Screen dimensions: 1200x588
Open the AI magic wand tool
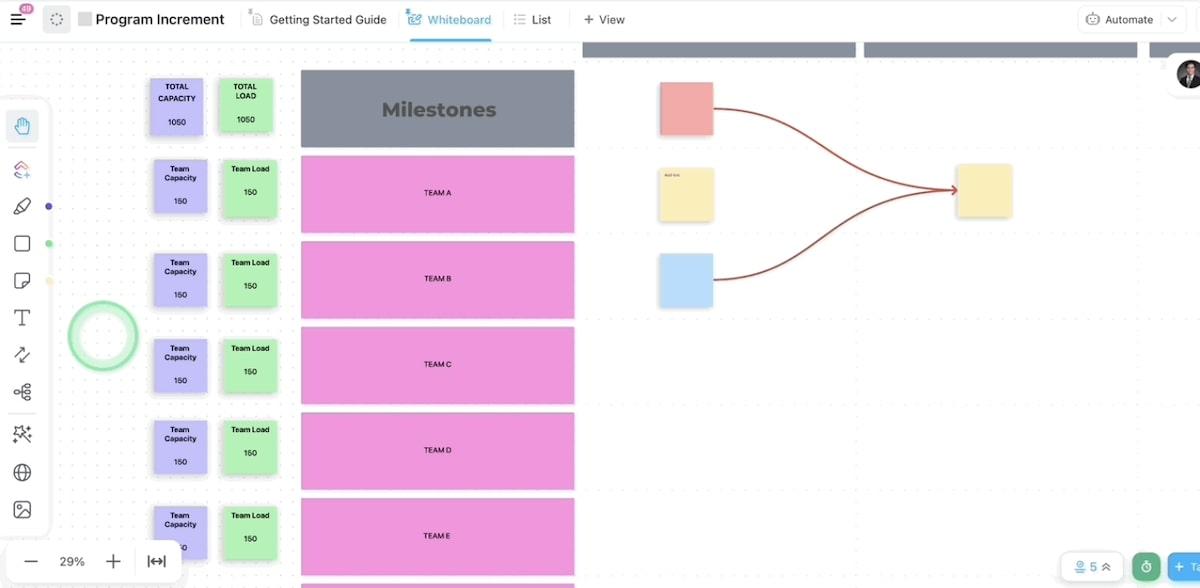coord(22,434)
